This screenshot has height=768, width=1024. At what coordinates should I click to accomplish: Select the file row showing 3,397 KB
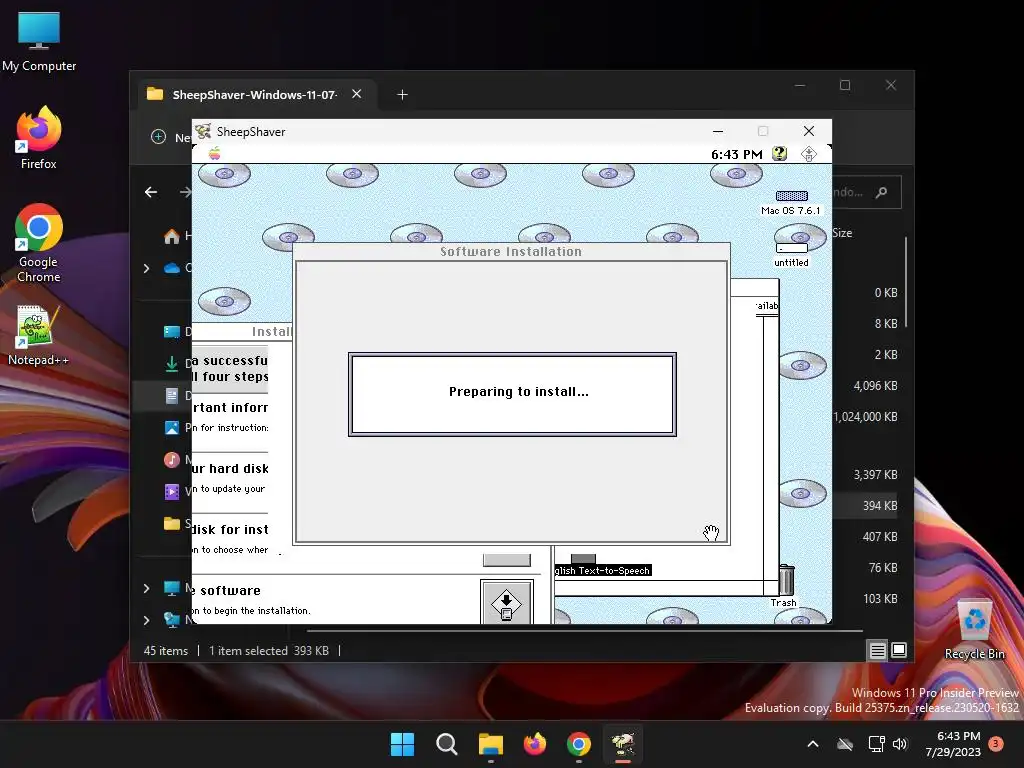(x=867, y=475)
